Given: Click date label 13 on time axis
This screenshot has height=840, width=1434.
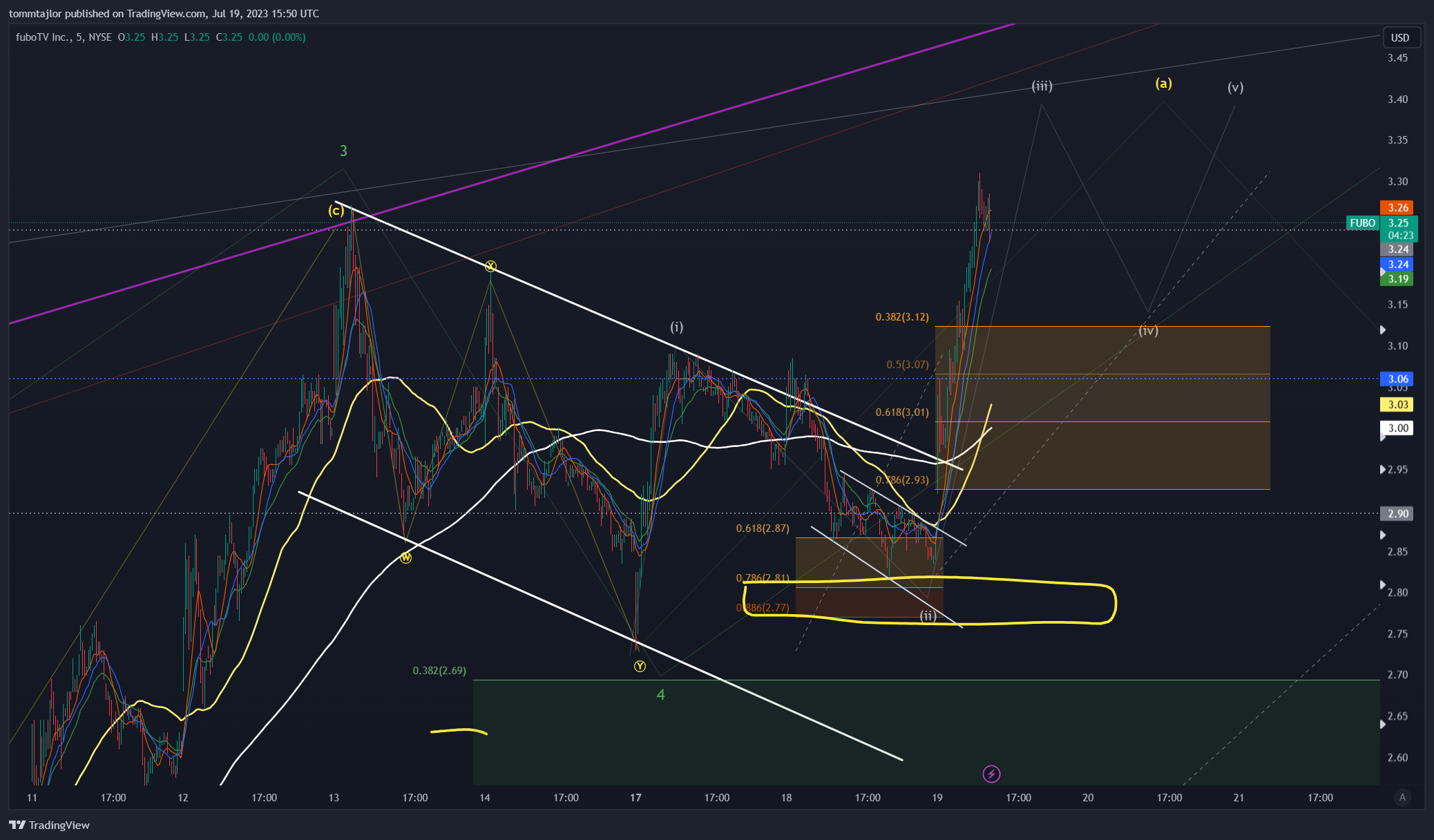Looking at the screenshot, I should tap(334, 798).
